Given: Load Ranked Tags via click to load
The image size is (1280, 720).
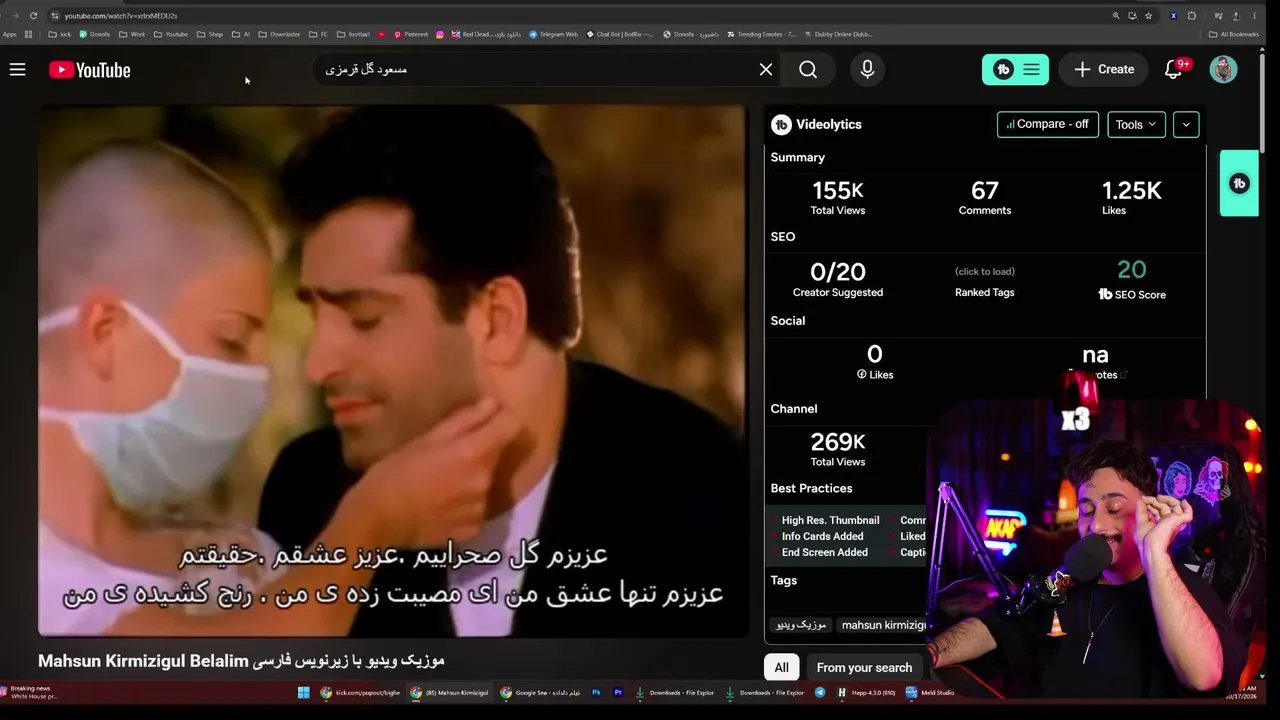Looking at the screenshot, I should (x=984, y=272).
